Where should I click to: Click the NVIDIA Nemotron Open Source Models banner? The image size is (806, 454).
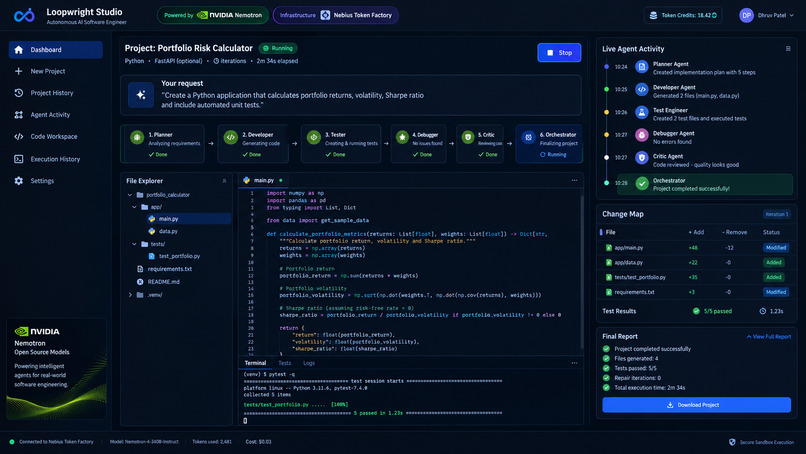click(x=57, y=369)
